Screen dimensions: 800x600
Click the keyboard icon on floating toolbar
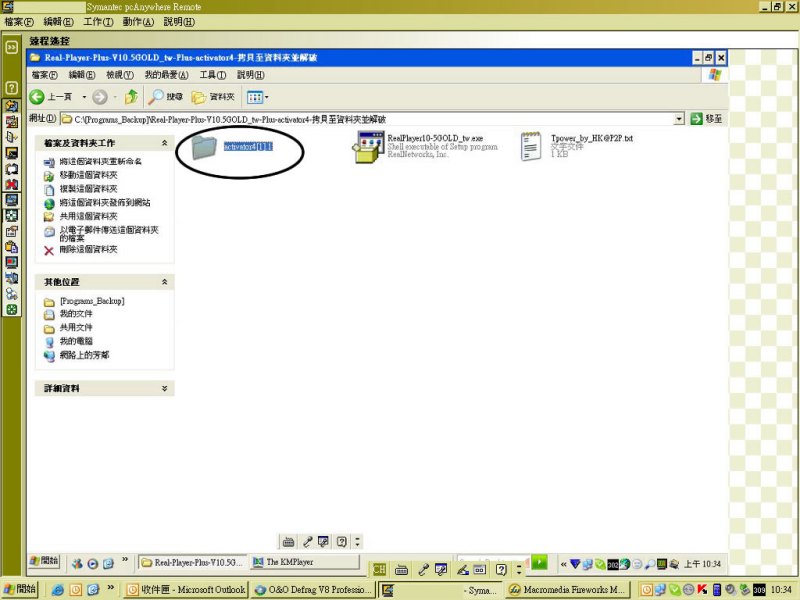(288, 541)
